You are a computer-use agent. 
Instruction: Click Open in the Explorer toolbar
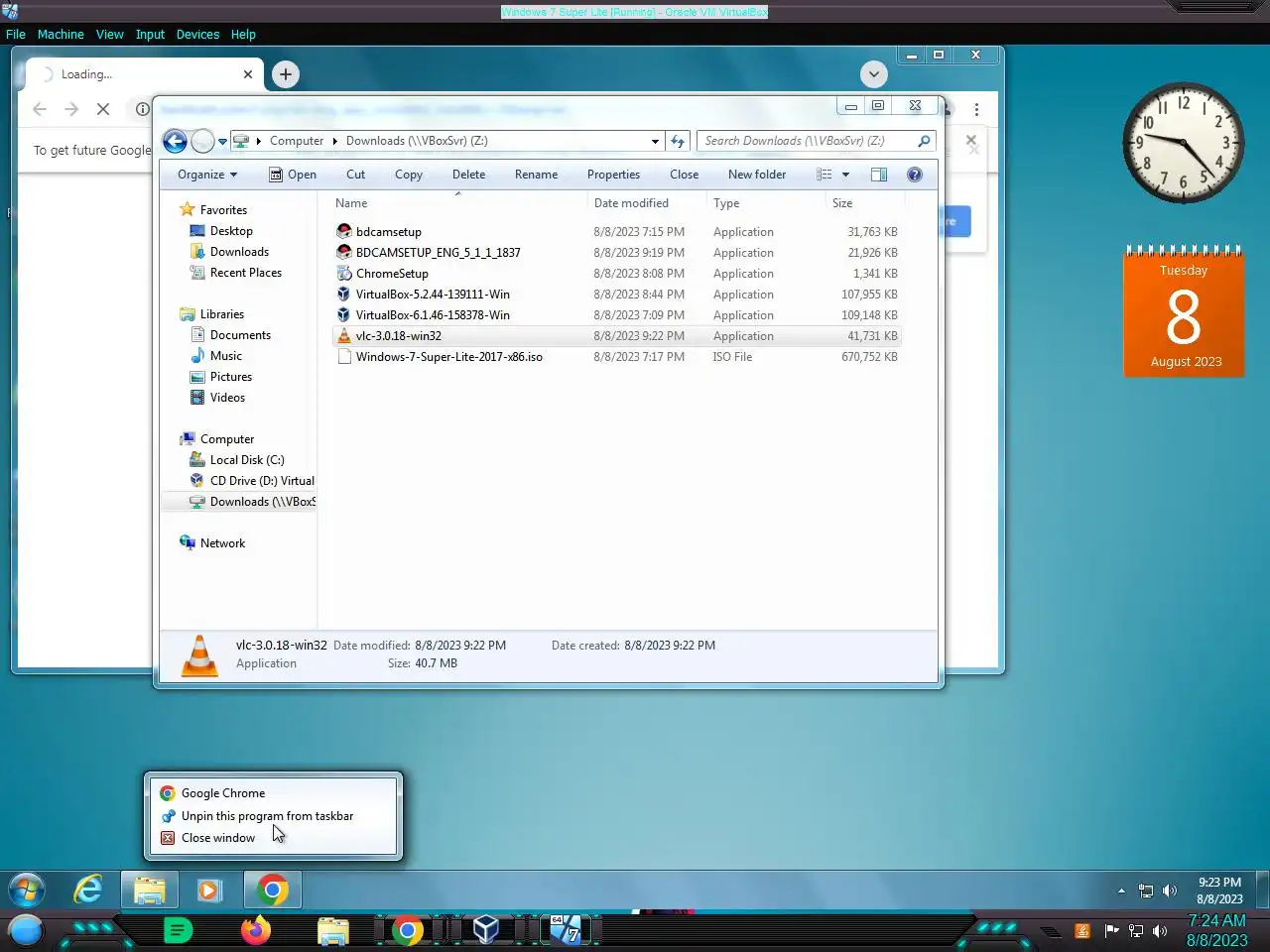pos(293,175)
